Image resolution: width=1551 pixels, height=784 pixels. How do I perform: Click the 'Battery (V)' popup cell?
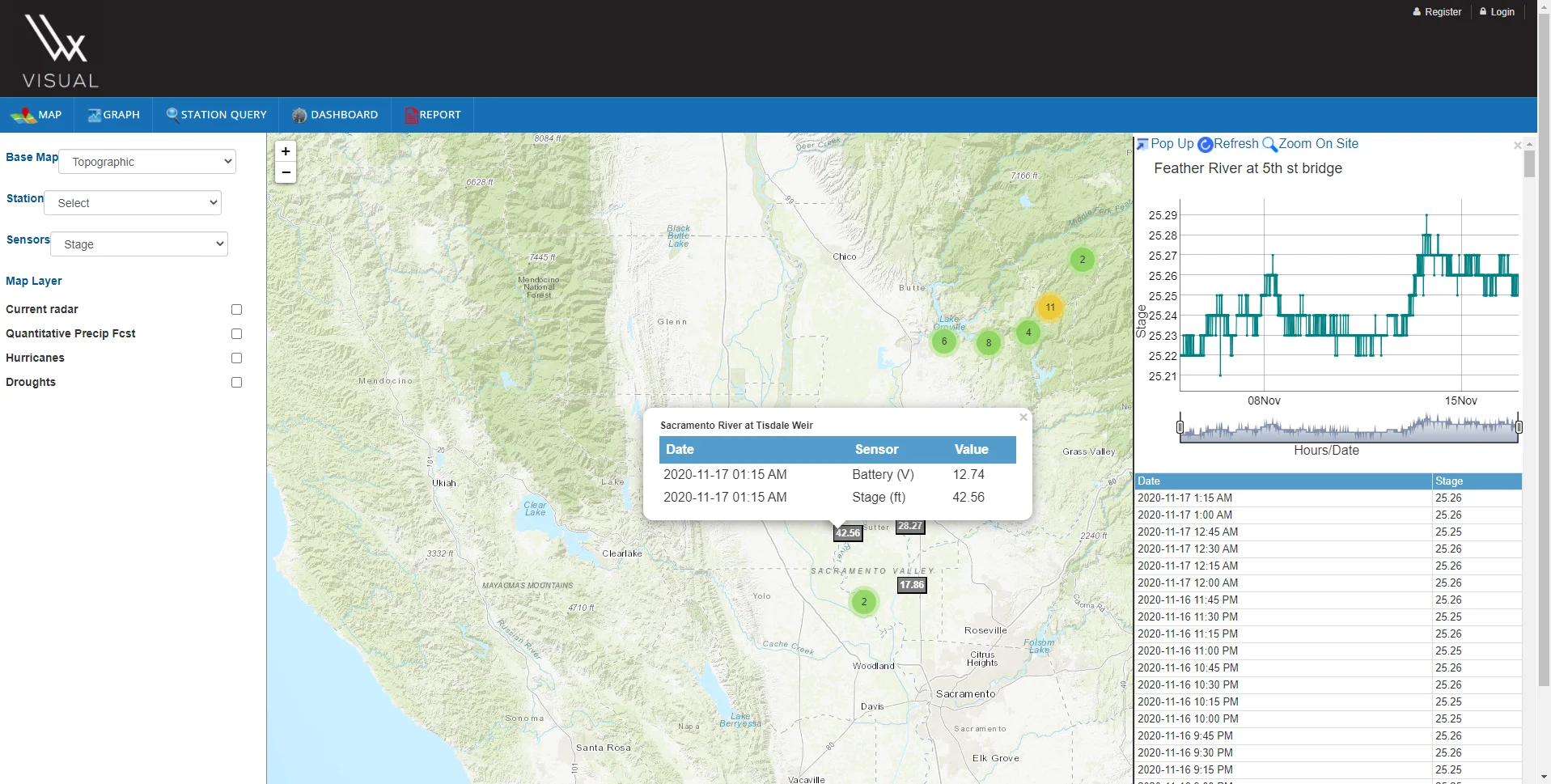[883, 475]
